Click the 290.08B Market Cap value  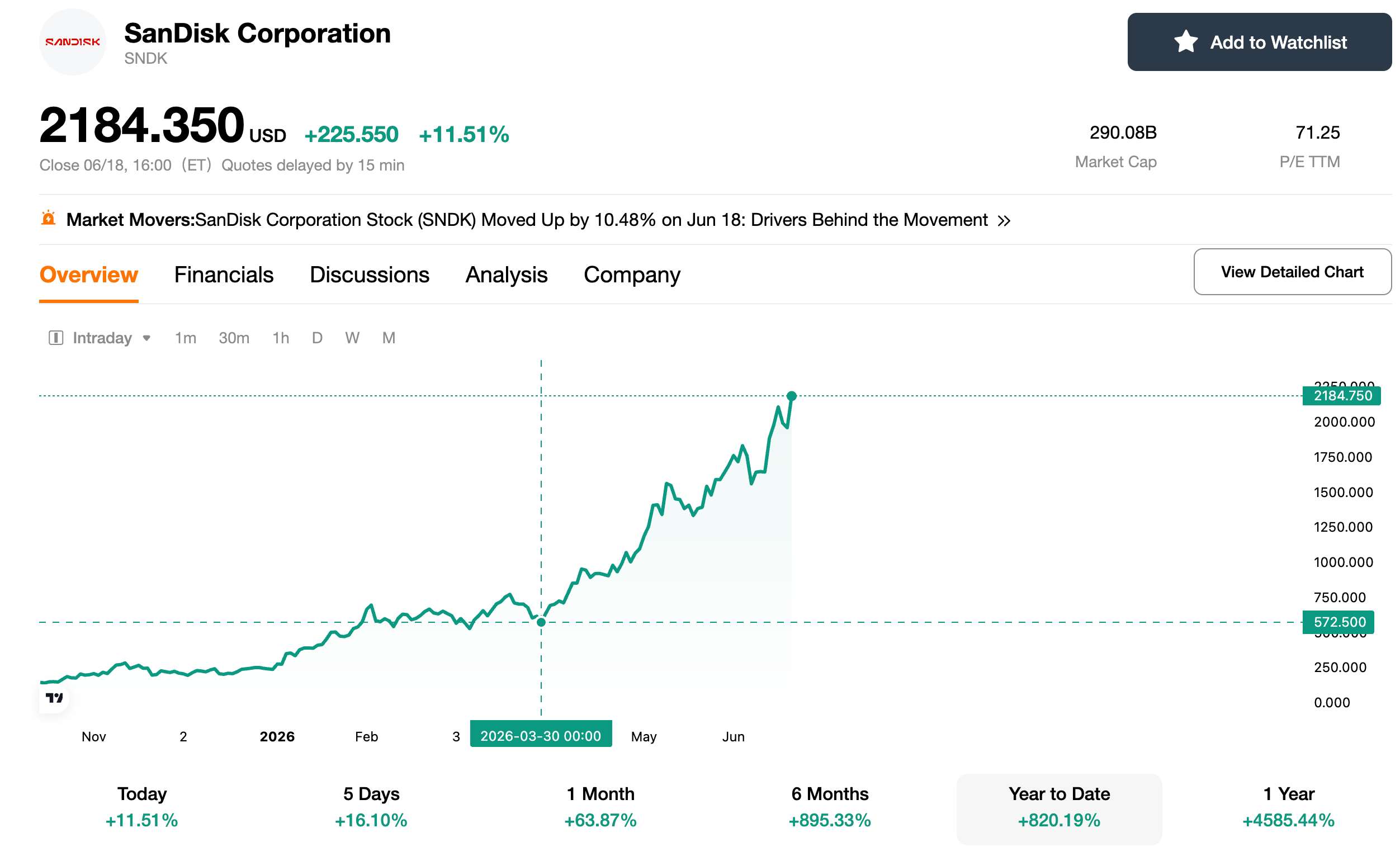tap(1123, 133)
